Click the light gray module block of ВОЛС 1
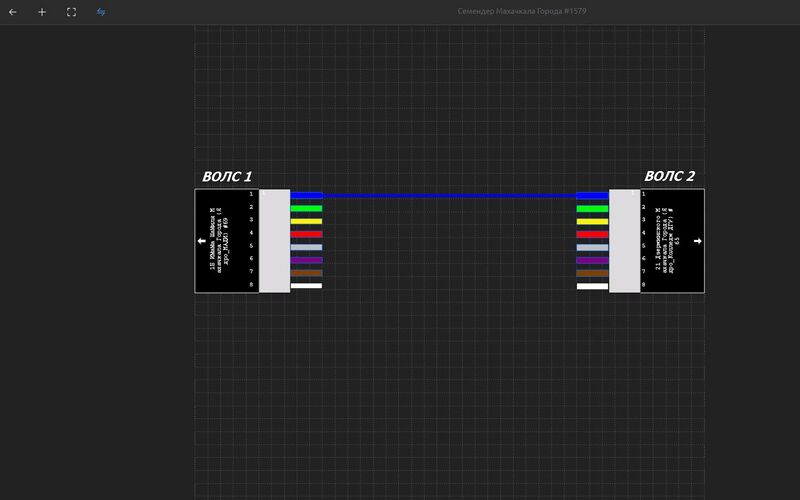Viewport: 800px width, 500px height. [274, 241]
